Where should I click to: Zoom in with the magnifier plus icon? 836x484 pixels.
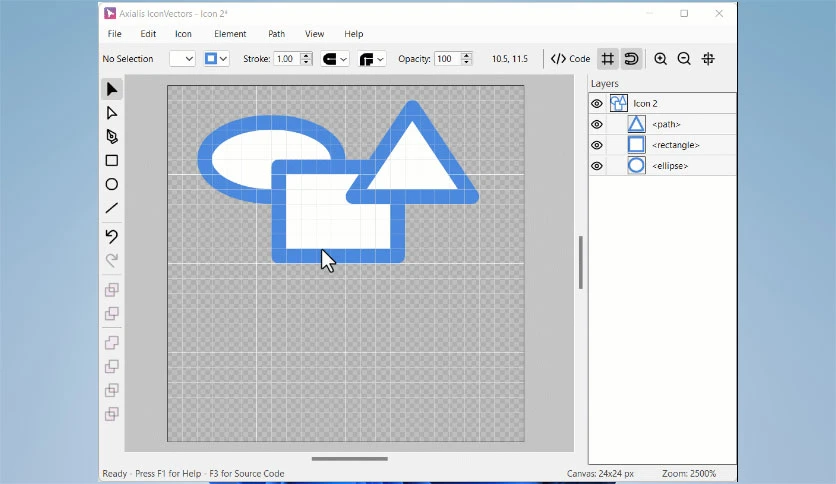tap(661, 59)
